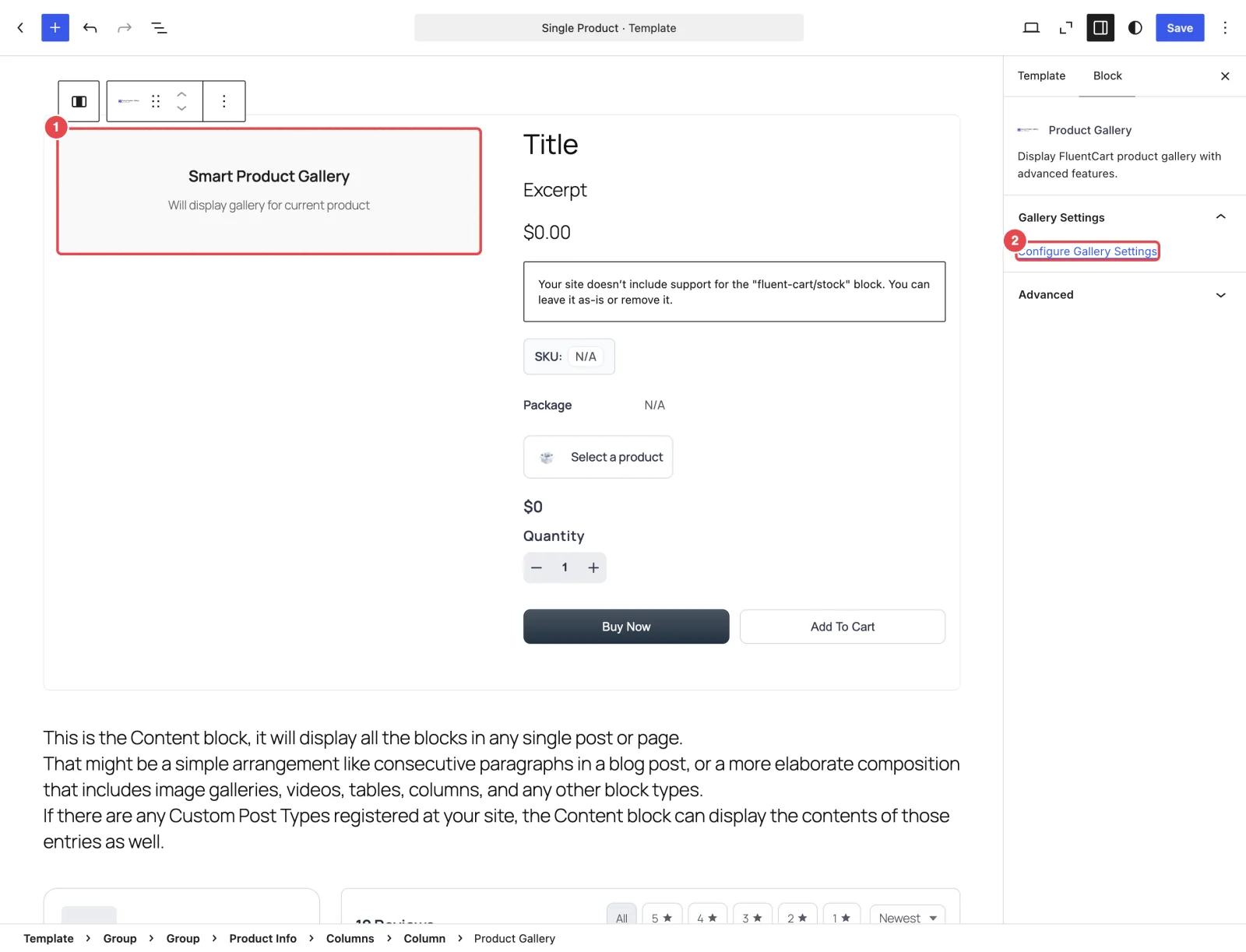This screenshot has height=952, width=1246.
Task: Switch to the desktop view preview icon
Action: pos(1031,28)
